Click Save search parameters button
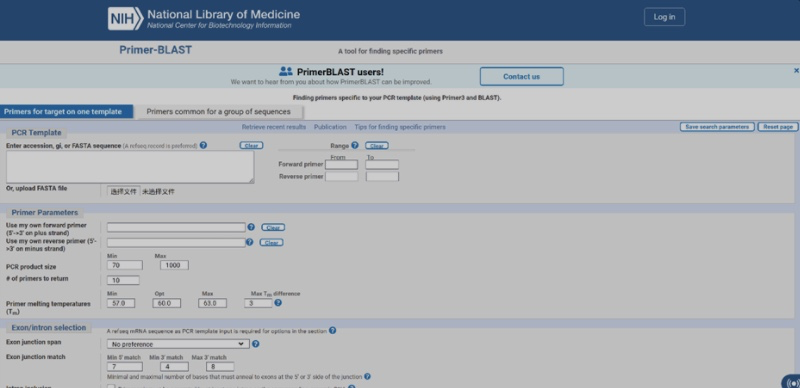 pyautogui.click(x=717, y=127)
